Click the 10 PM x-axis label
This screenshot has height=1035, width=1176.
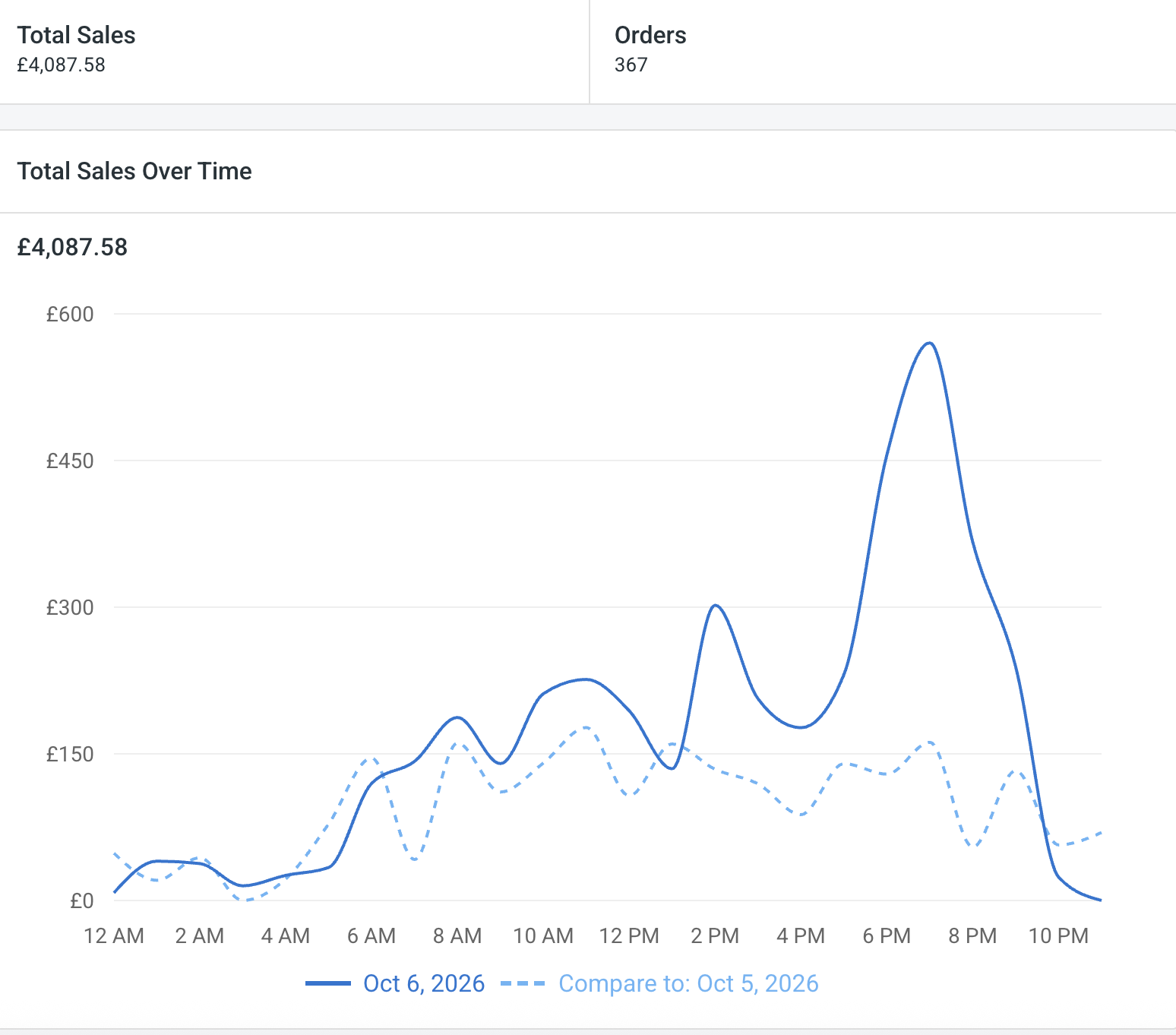(x=1058, y=935)
